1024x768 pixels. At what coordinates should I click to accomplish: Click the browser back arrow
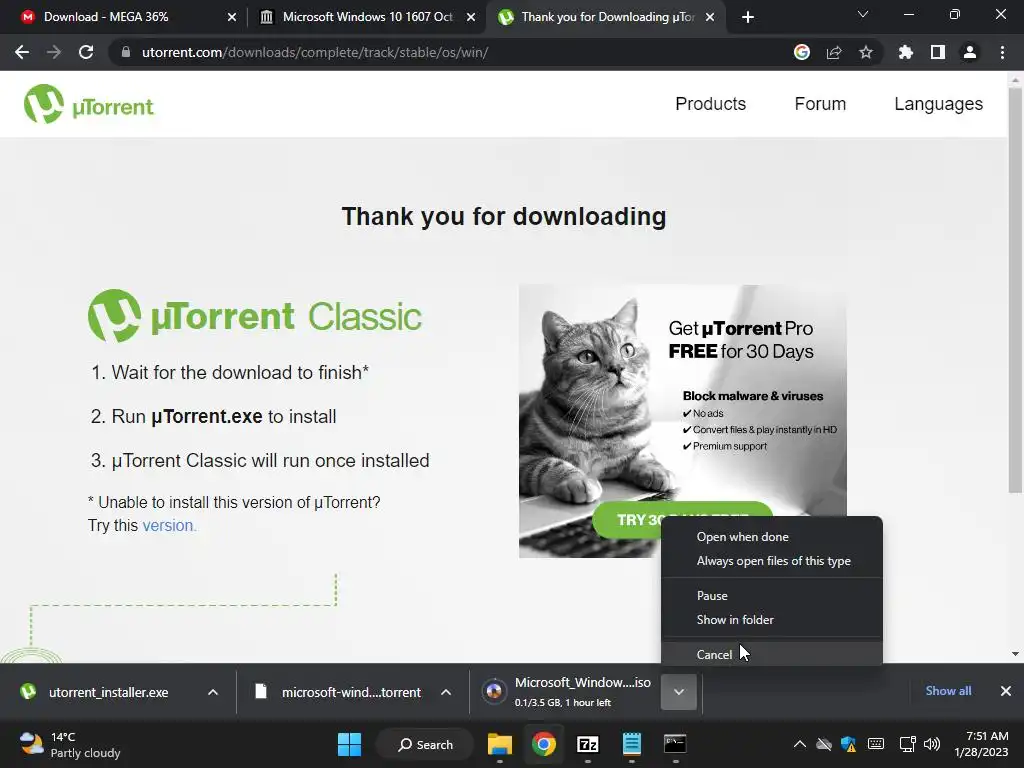(x=22, y=52)
